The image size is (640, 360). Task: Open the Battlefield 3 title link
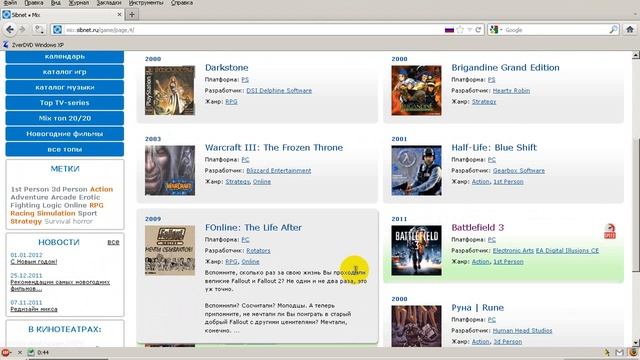tap(478, 228)
